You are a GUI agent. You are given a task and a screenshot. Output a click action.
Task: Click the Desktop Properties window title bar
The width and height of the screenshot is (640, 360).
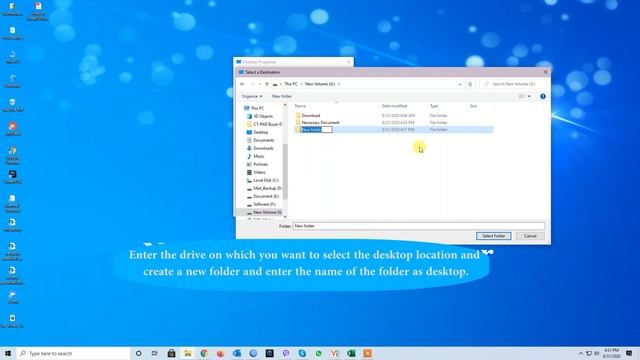[x=293, y=62]
